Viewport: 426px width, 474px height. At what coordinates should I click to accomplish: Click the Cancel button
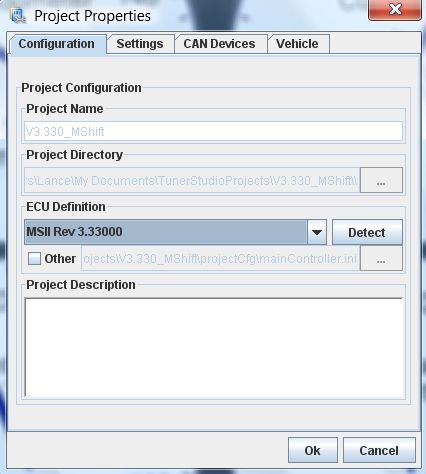point(379,451)
